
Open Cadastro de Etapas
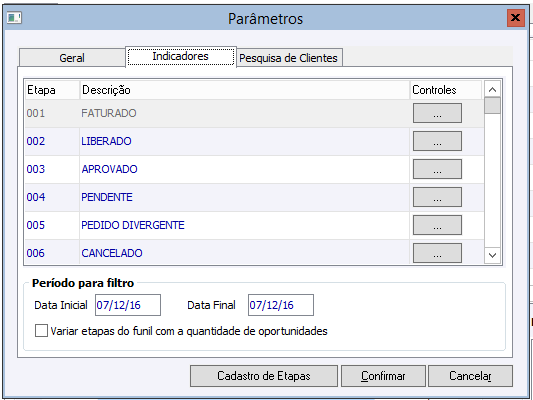[264, 376]
